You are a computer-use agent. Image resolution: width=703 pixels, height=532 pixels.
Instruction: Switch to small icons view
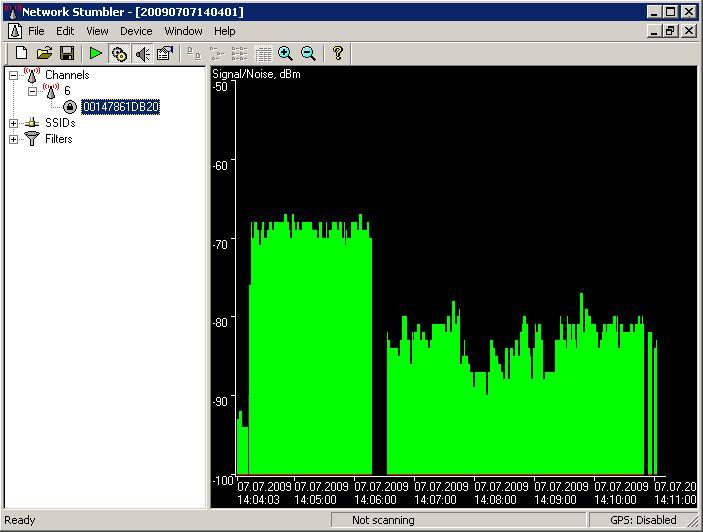pos(217,54)
